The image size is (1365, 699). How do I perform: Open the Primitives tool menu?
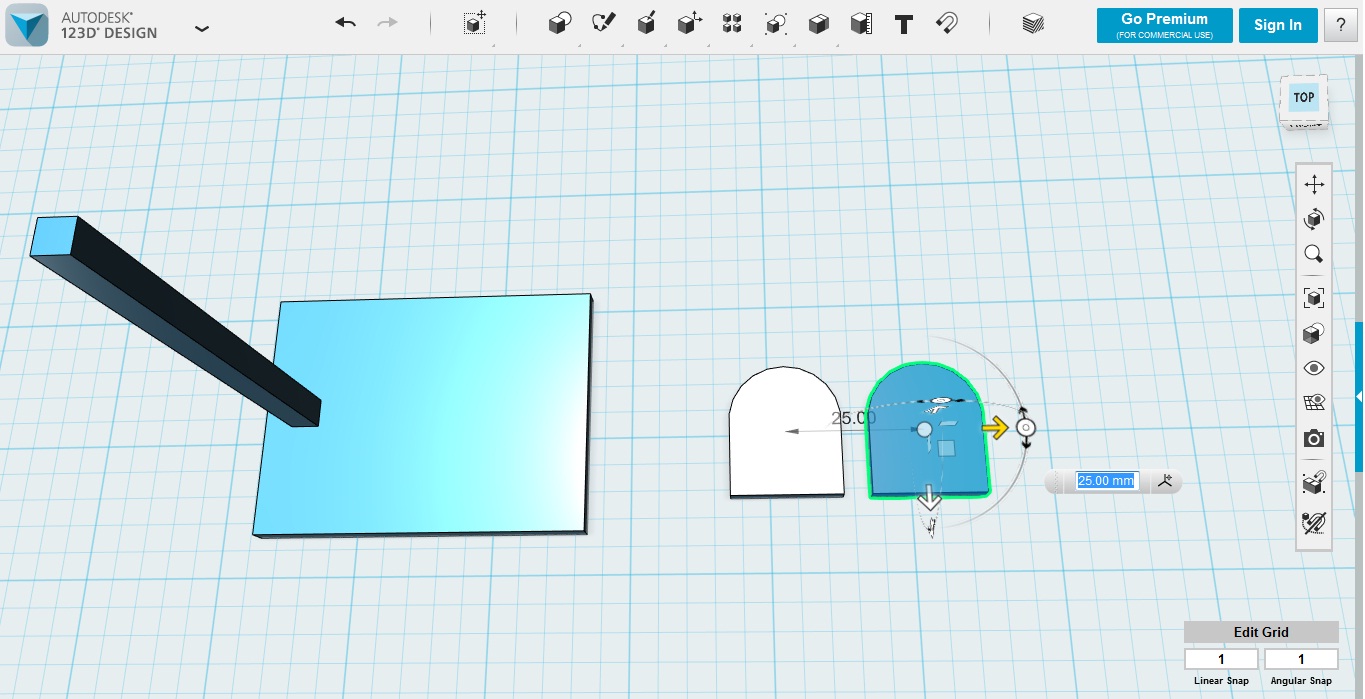[560, 24]
